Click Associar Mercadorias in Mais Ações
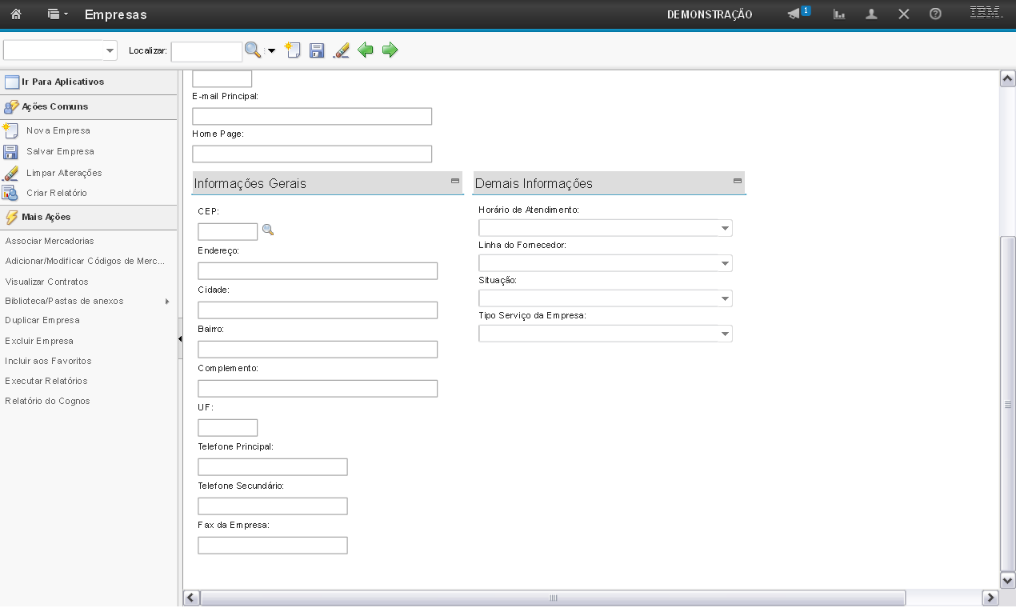 [49, 241]
